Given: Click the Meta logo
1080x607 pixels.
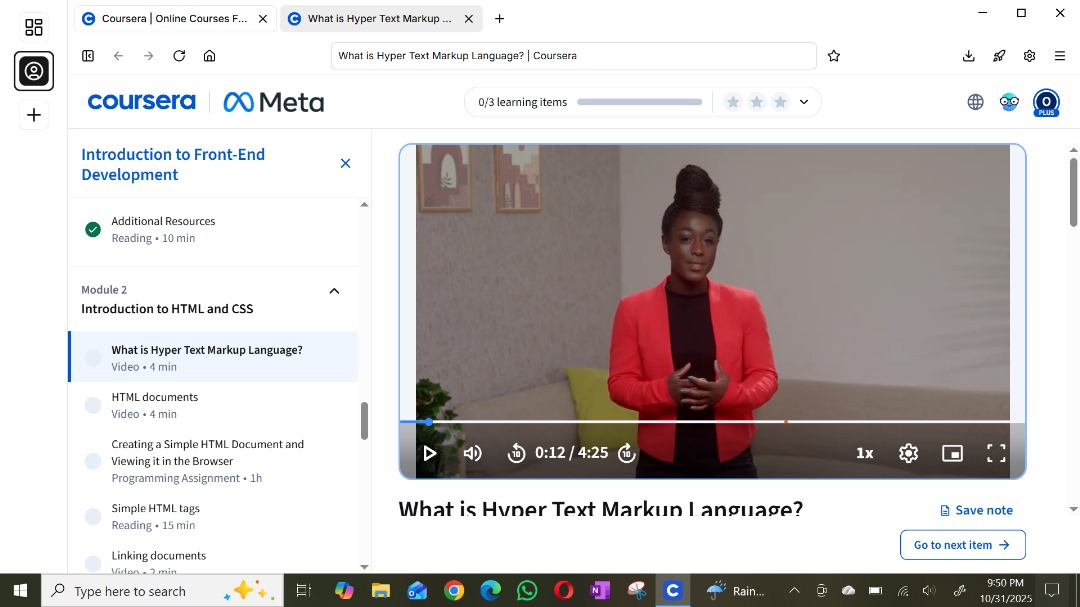Looking at the screenshot, I should (274, 102).
